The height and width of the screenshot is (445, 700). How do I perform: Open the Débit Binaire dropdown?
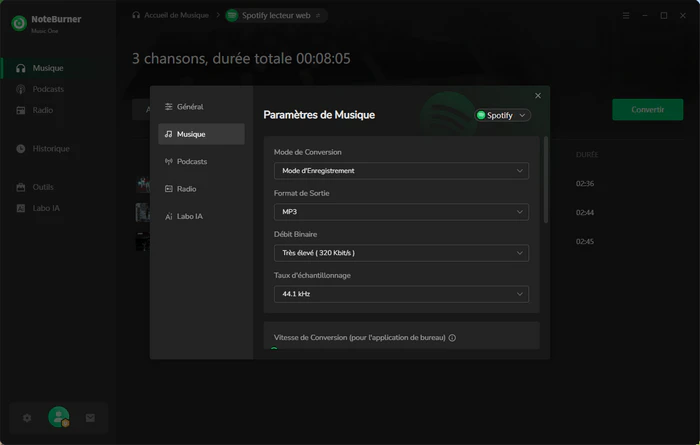[401, 253]
